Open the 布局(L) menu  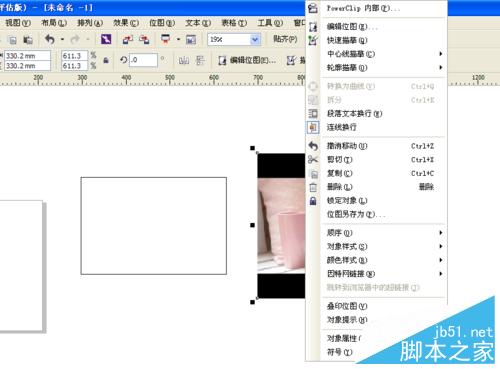tap(54, 23)
